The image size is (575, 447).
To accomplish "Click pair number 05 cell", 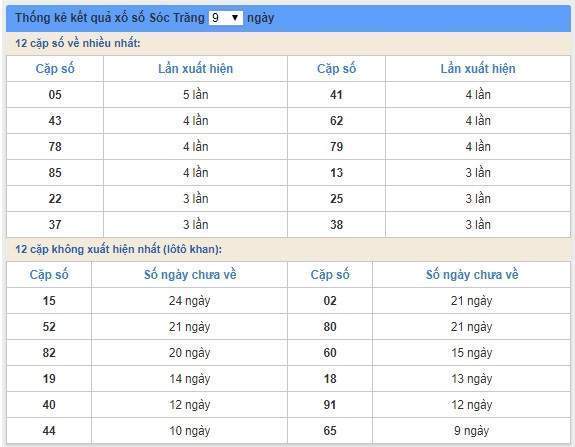I will click(55, 95).
